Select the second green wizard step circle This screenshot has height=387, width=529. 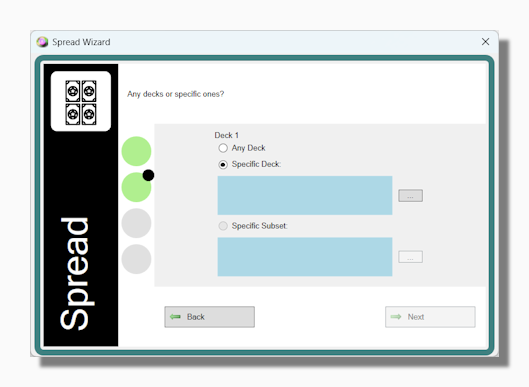[x=136, y=187]
